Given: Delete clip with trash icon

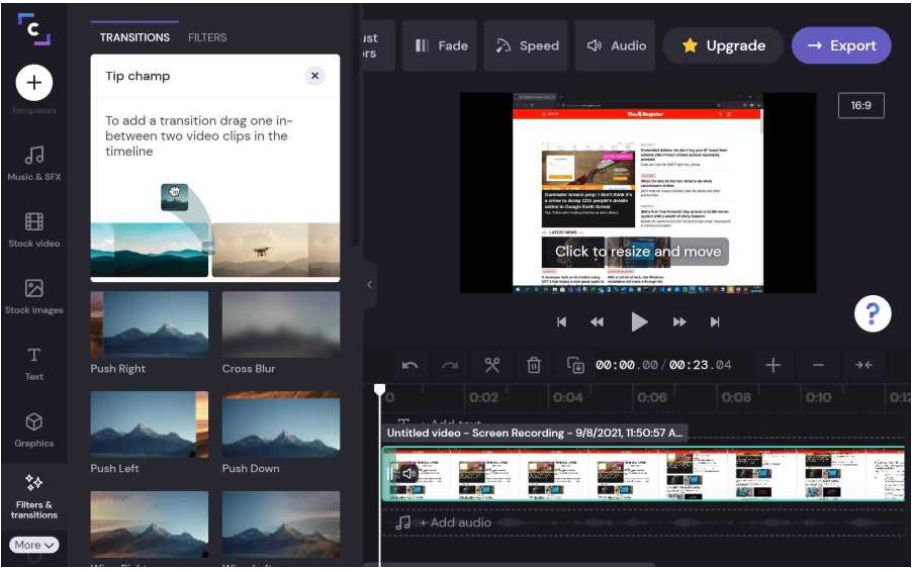Looking at the screenshot, I should [x=534, y=365].
